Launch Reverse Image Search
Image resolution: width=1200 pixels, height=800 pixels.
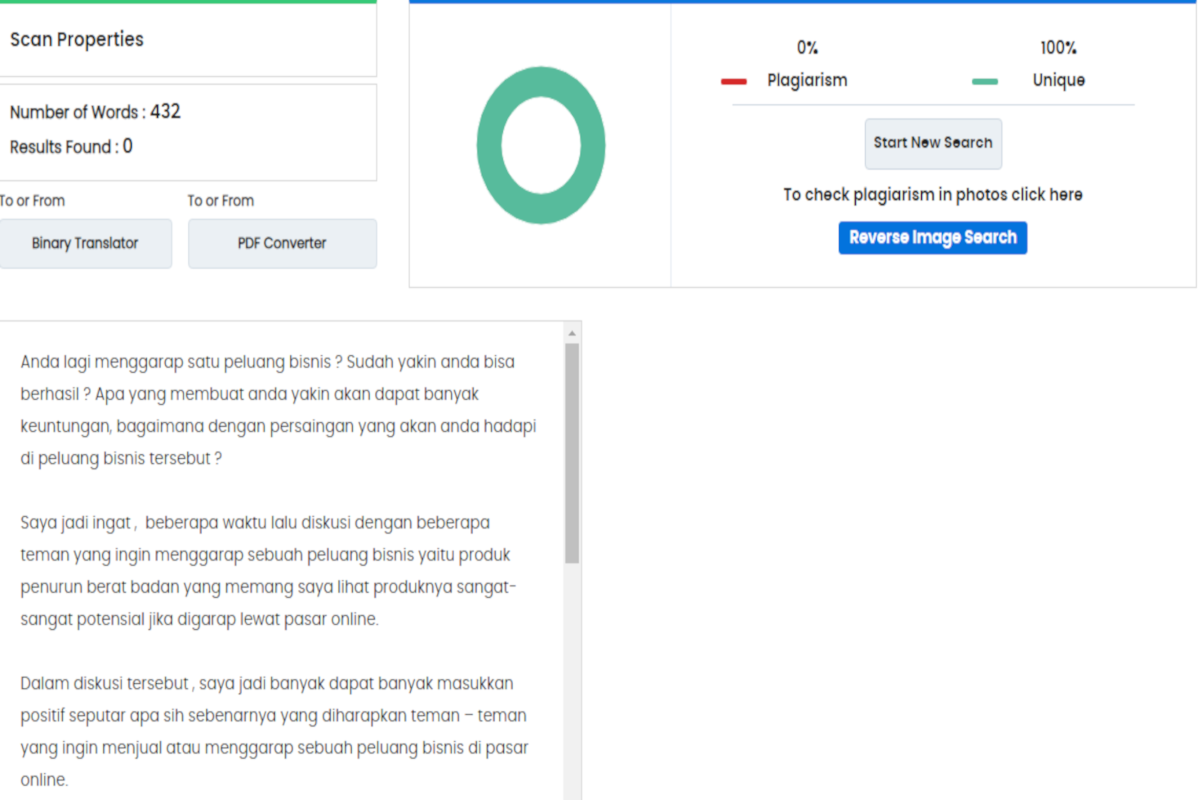point(932,238)
